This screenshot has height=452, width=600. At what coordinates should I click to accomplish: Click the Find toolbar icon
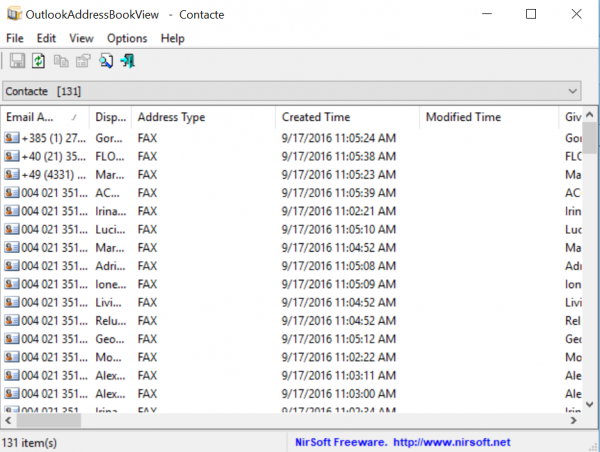[105, 62]
